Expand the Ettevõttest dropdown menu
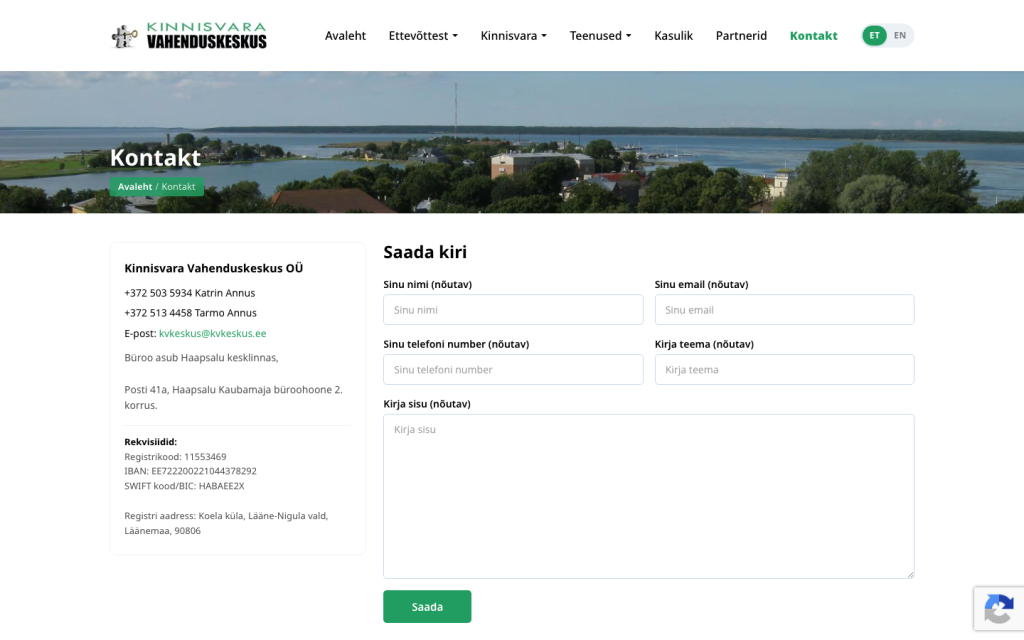The image size is (1024, 640). (x=423, y=36)
